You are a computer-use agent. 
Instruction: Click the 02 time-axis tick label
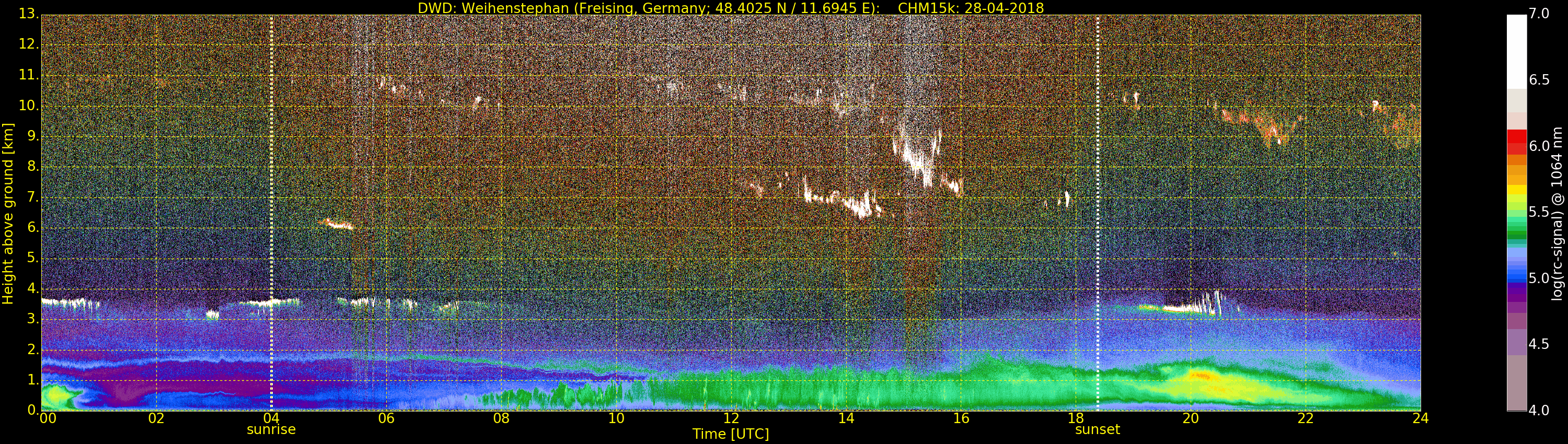156,418
